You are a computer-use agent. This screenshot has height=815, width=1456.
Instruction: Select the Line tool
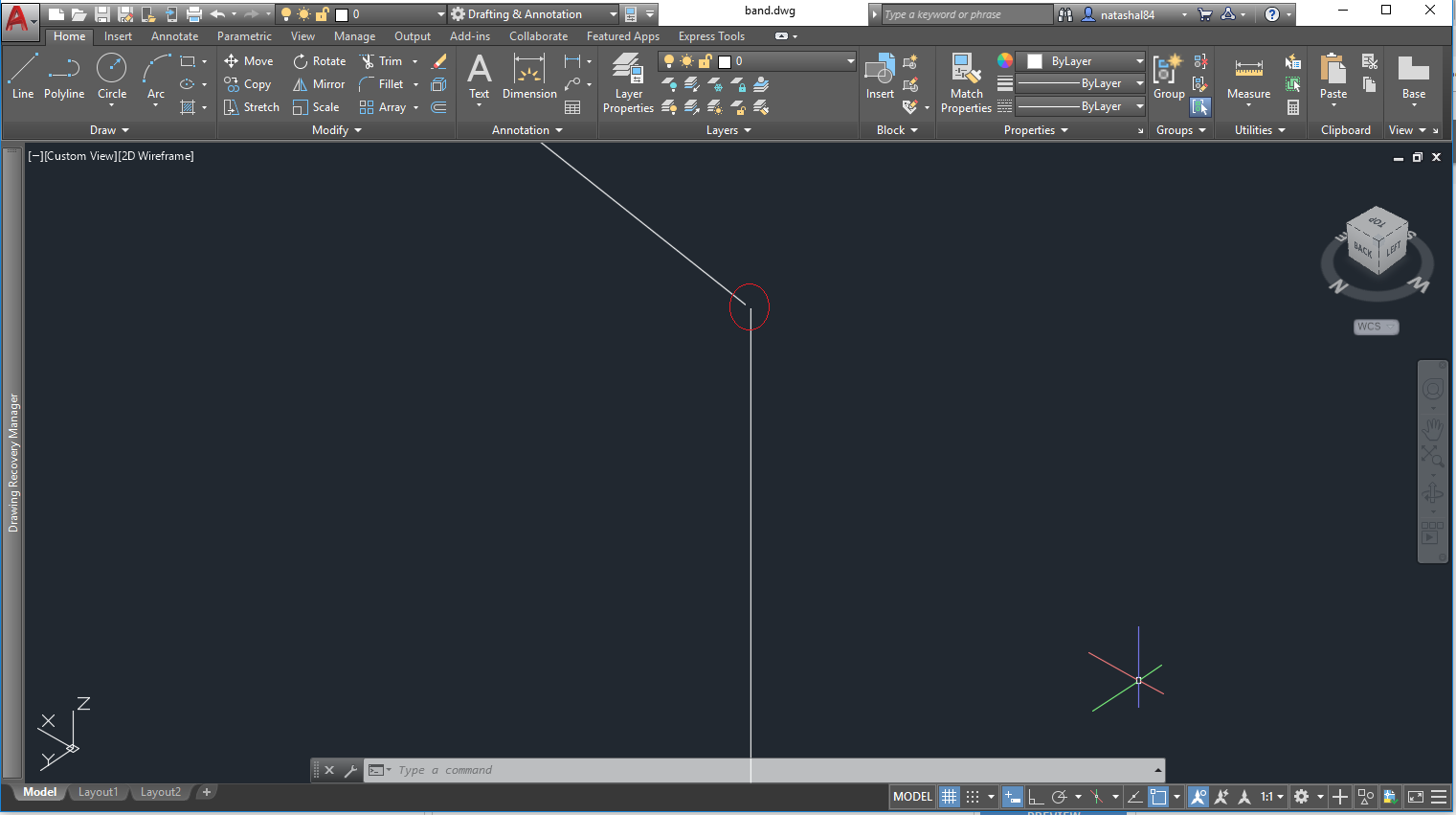pos(22,75)
